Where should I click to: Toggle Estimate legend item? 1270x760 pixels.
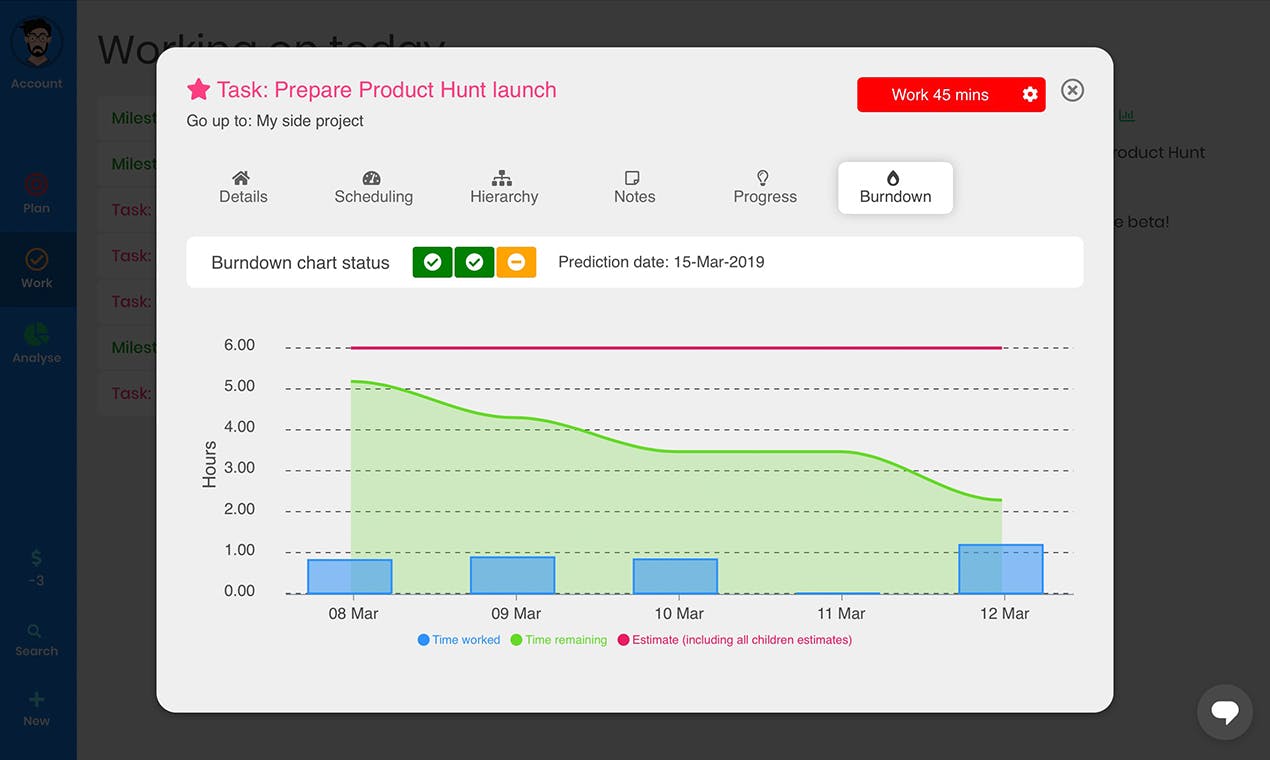click(735, 640)
